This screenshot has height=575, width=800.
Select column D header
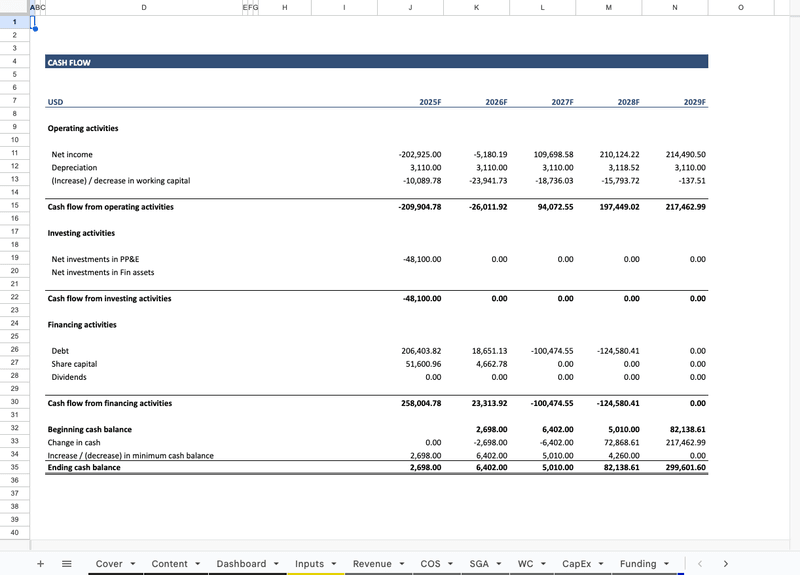[144, 8]
